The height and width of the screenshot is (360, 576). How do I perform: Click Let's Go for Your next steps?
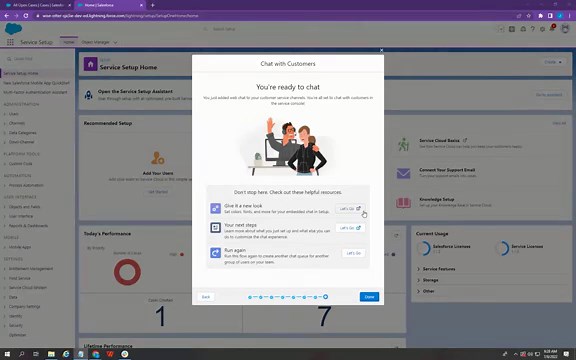(x=350, y=228)
